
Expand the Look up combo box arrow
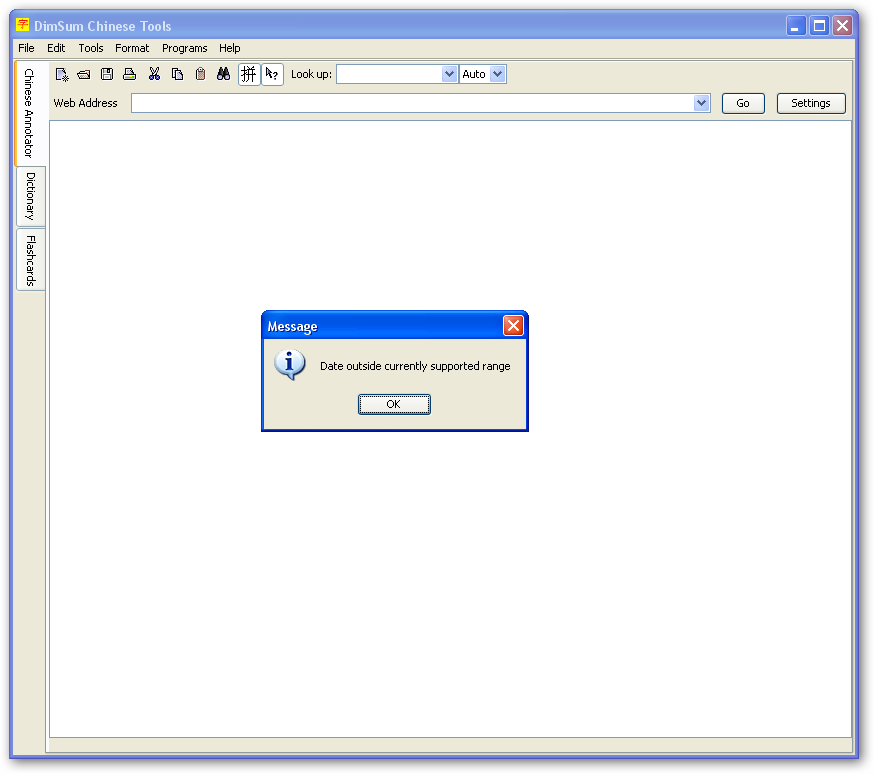click(x=449, y=74)
